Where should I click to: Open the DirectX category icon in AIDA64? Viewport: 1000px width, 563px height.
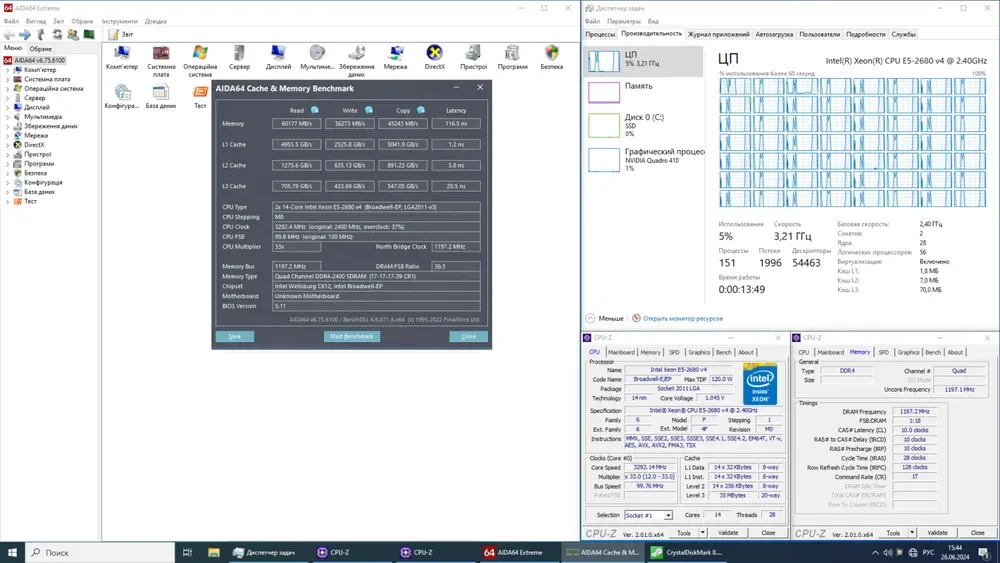point(435,53)
